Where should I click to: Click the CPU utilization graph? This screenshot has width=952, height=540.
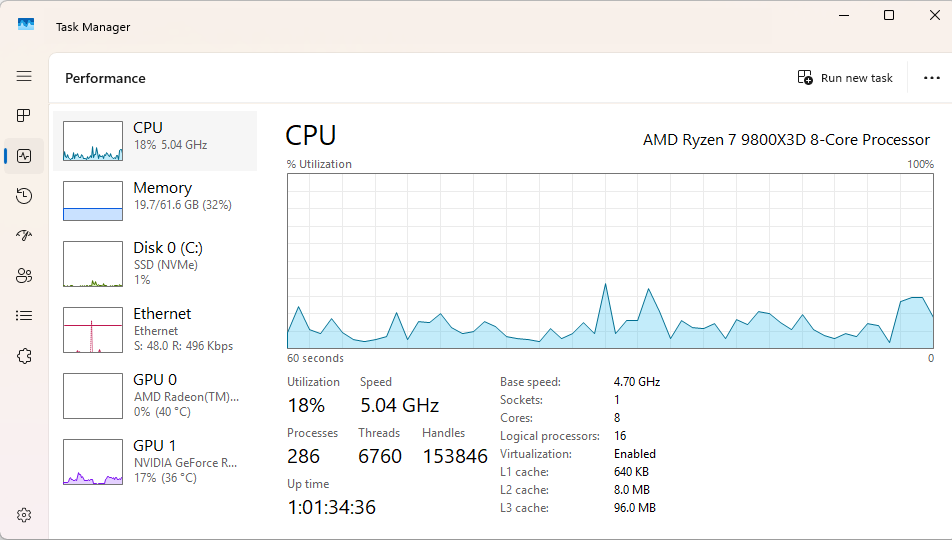(610, 261)
